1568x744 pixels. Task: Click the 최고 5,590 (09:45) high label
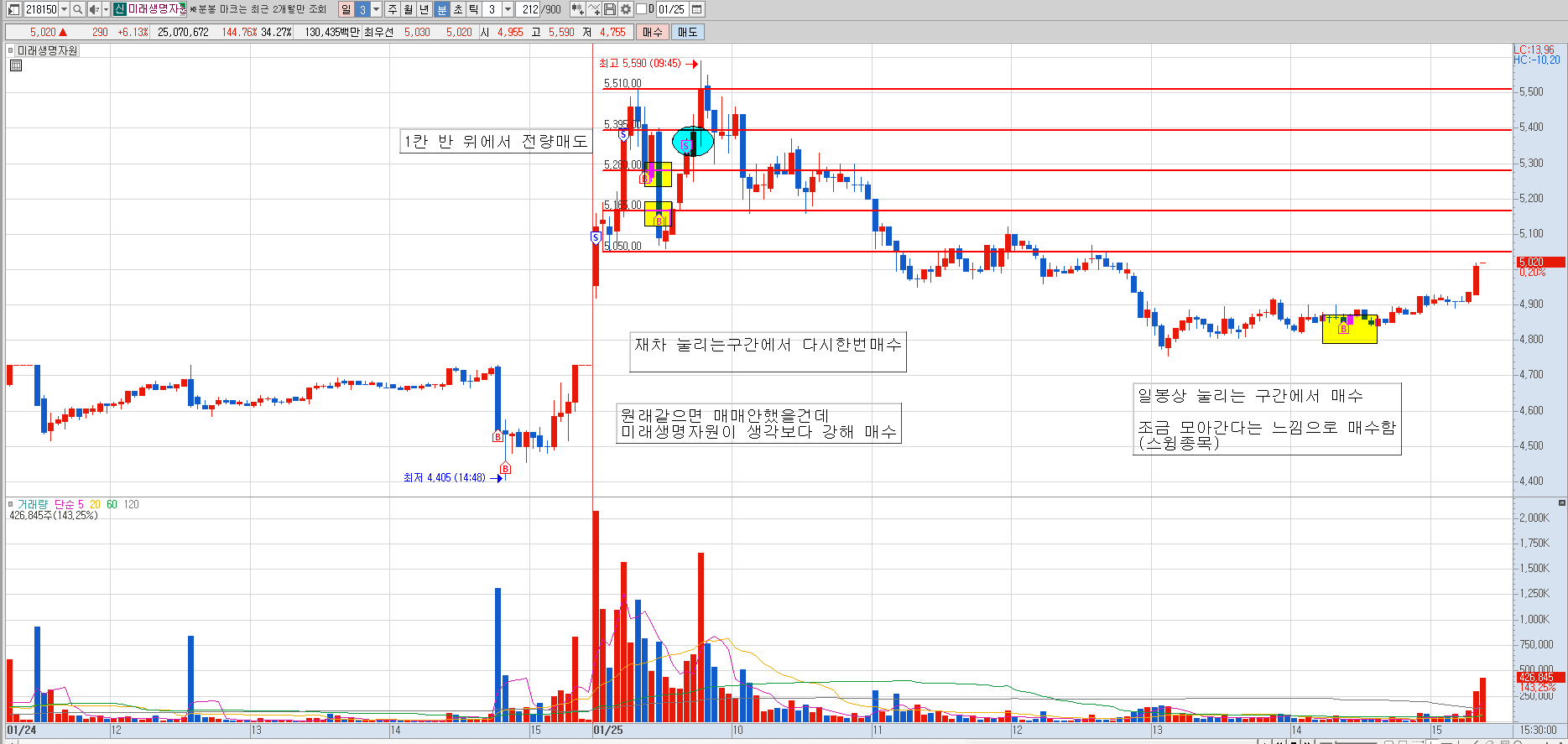640,64
